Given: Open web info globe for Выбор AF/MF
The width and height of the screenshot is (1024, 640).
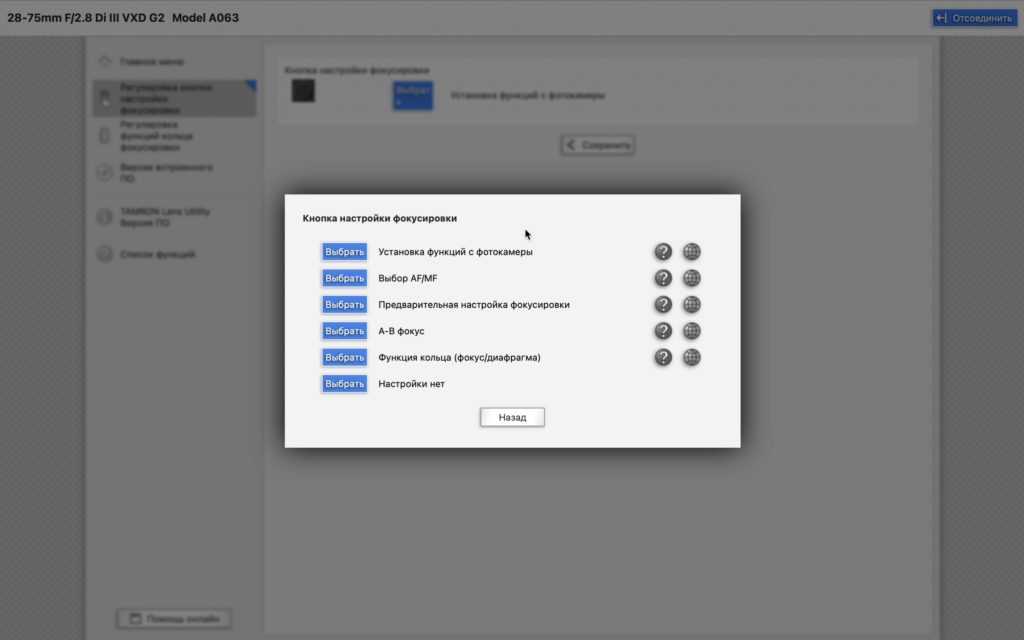Looking at the screenshot, I should click(691, 278).
